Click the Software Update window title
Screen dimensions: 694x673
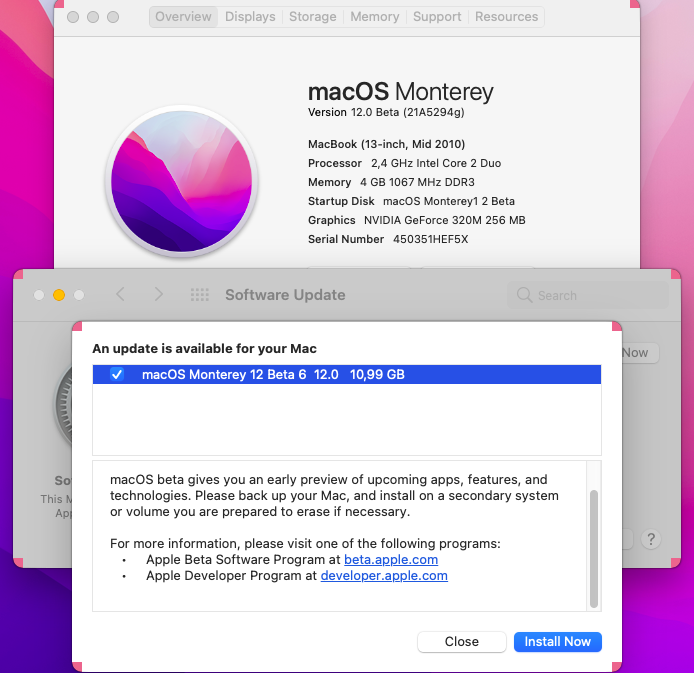coord(285,295)
